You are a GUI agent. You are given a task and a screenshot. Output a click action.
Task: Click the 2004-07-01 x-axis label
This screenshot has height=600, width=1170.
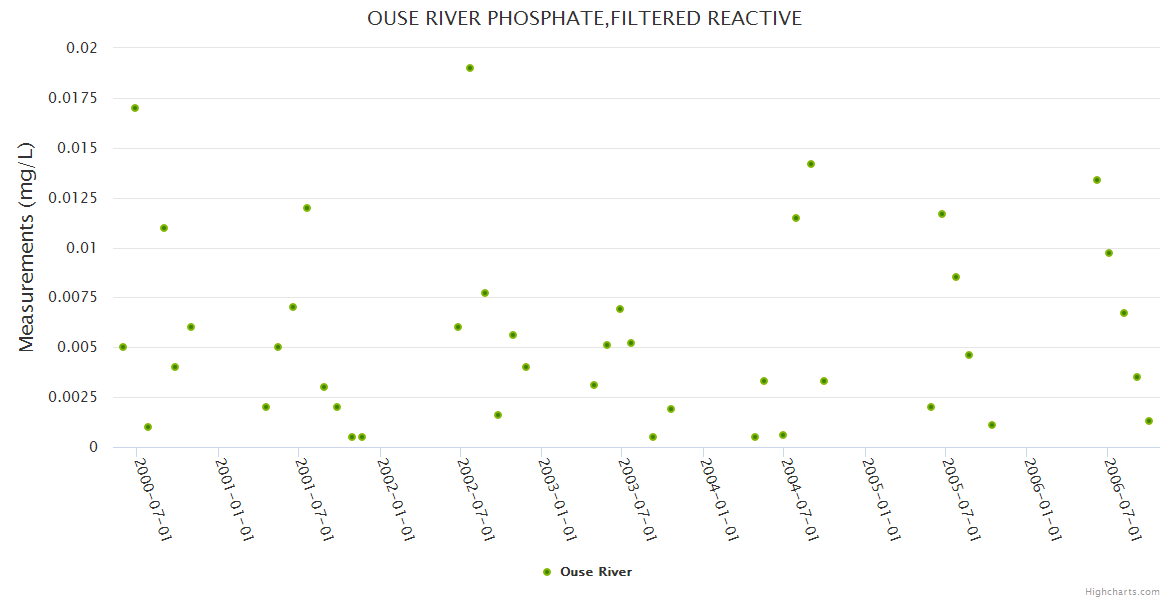click(x=799, y=500)
